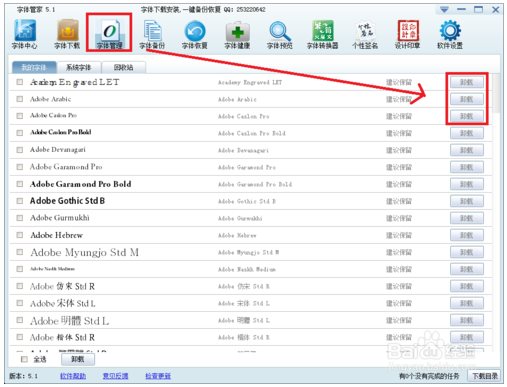Open the 字体恢复 font restore icon
The height and width of the screenshot is (387, 507).
click(x=195, y=34)
